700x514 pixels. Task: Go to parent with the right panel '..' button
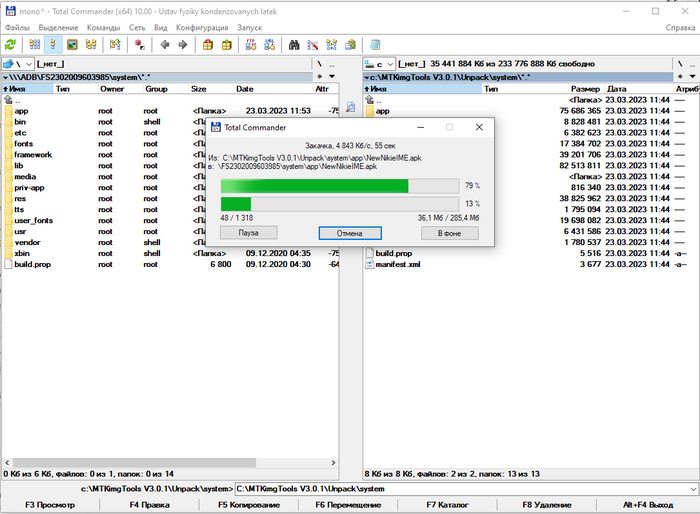click(x=692, y=64)
